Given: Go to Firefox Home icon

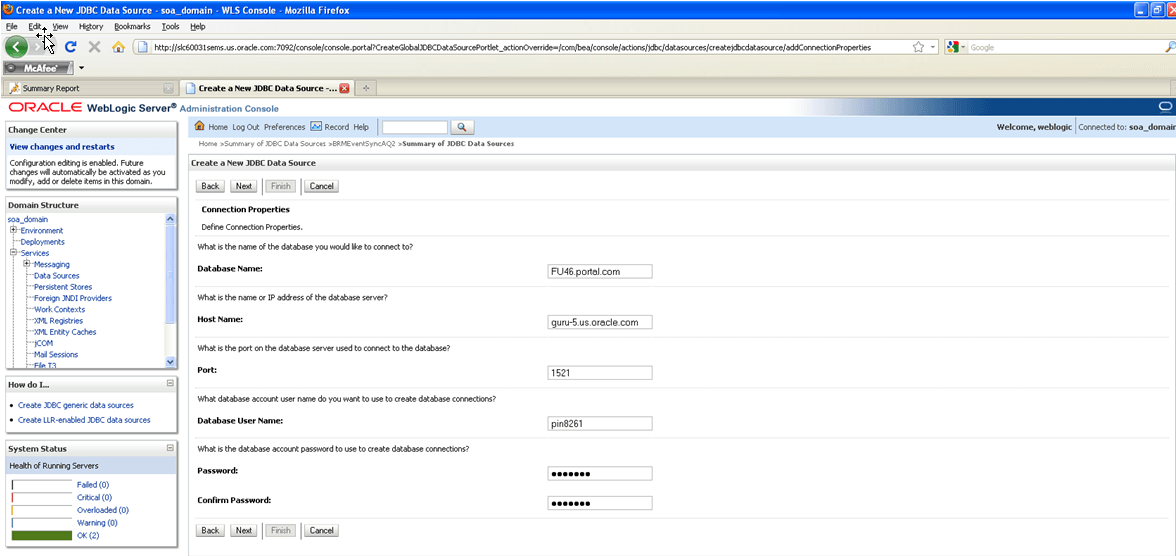Looking at the screenshot, I should 118,47.
